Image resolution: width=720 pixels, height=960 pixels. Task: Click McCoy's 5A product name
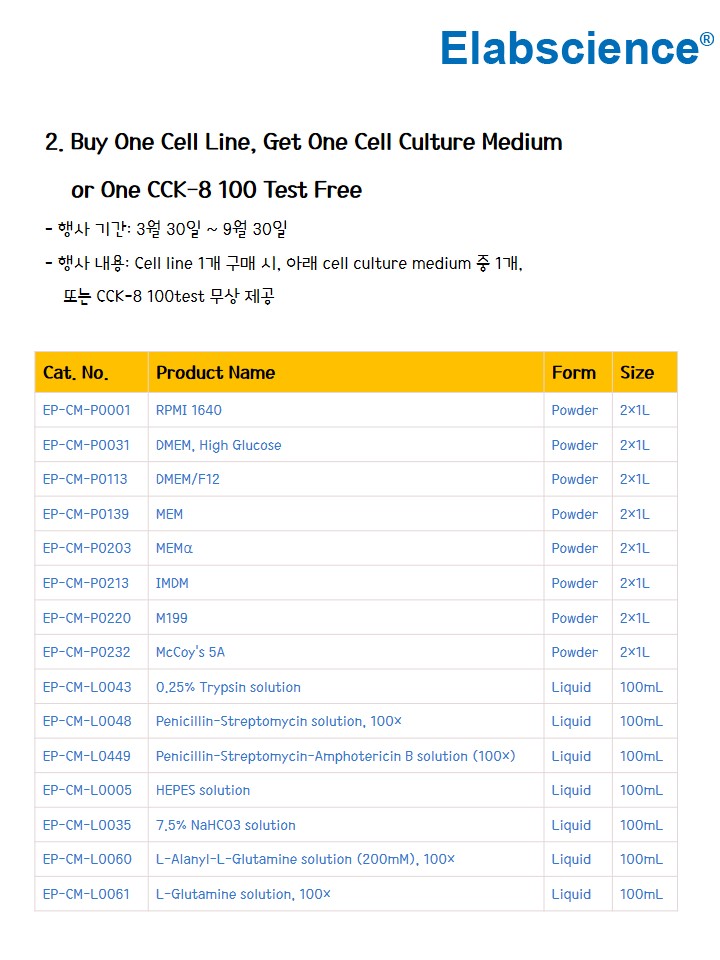click(x=190, y=652)
